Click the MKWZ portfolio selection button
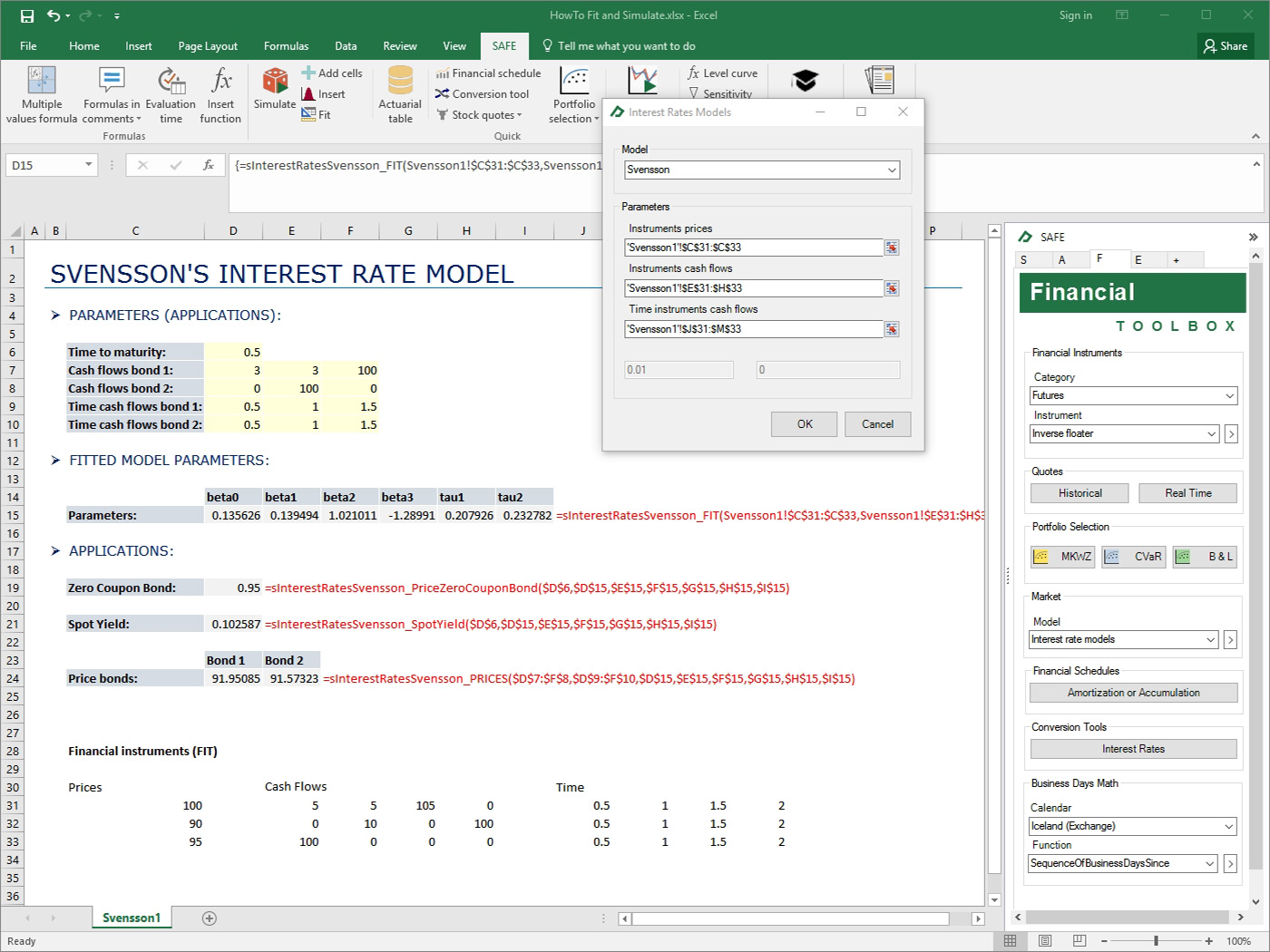This screenshot has height=952, width=1270. coord(1062,557)
